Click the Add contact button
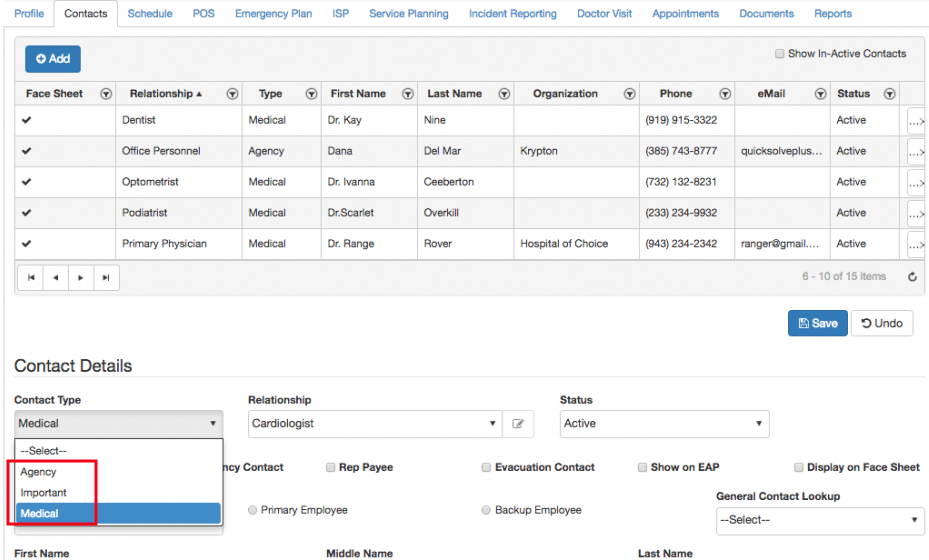929x560 pixels. point(53,59)
